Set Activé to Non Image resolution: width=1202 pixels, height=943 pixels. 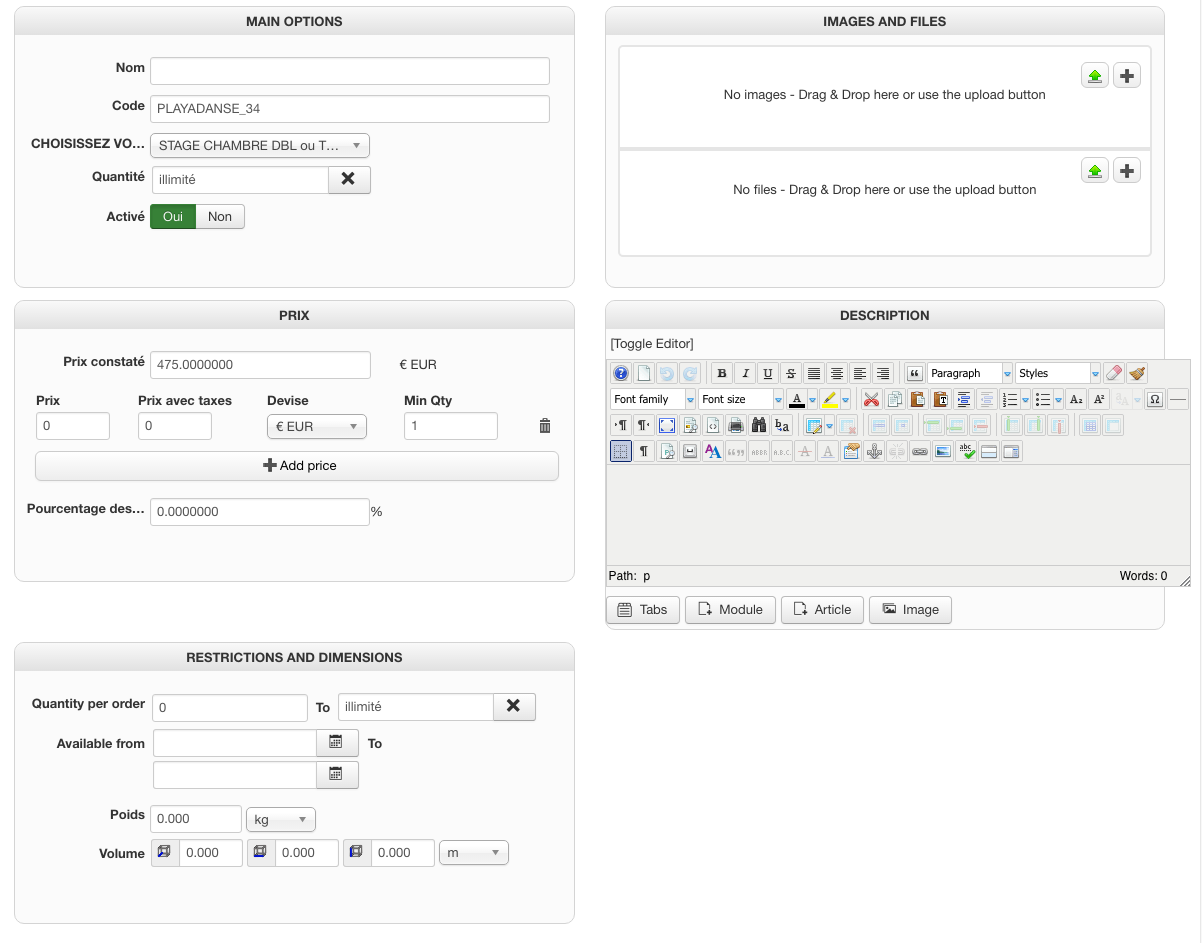(220, 216)
